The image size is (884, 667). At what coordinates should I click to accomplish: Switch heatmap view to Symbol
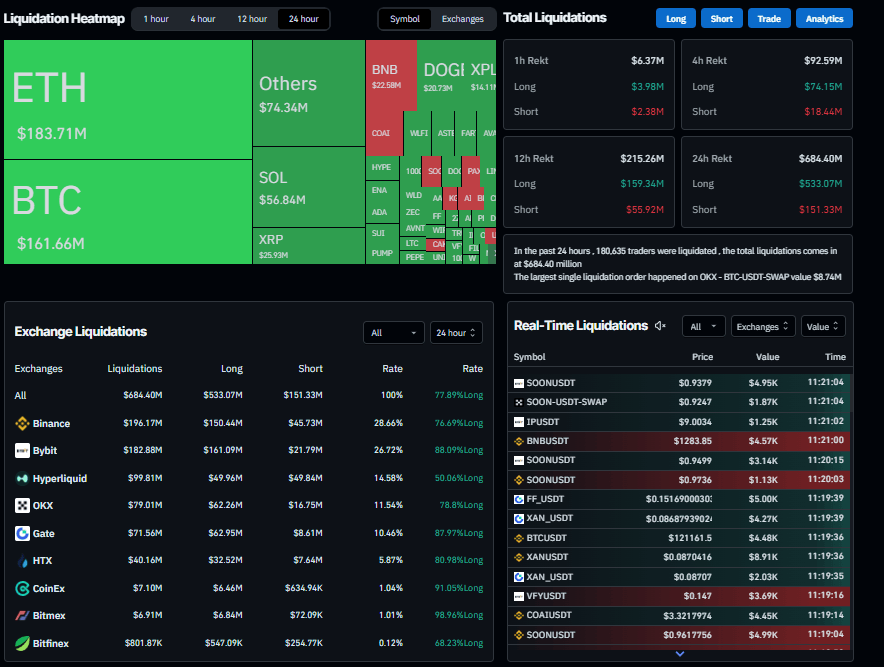coord(405,19)
